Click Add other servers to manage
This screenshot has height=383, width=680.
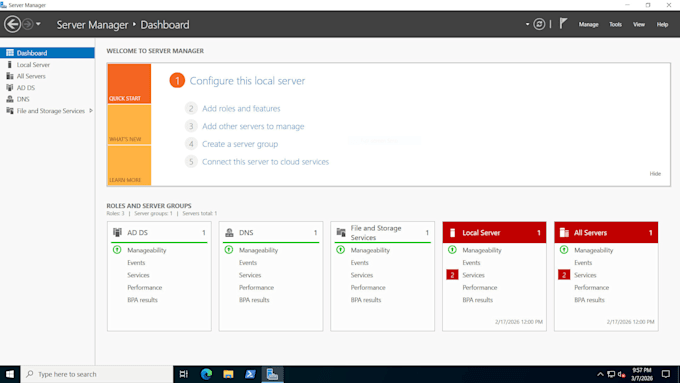253,126
